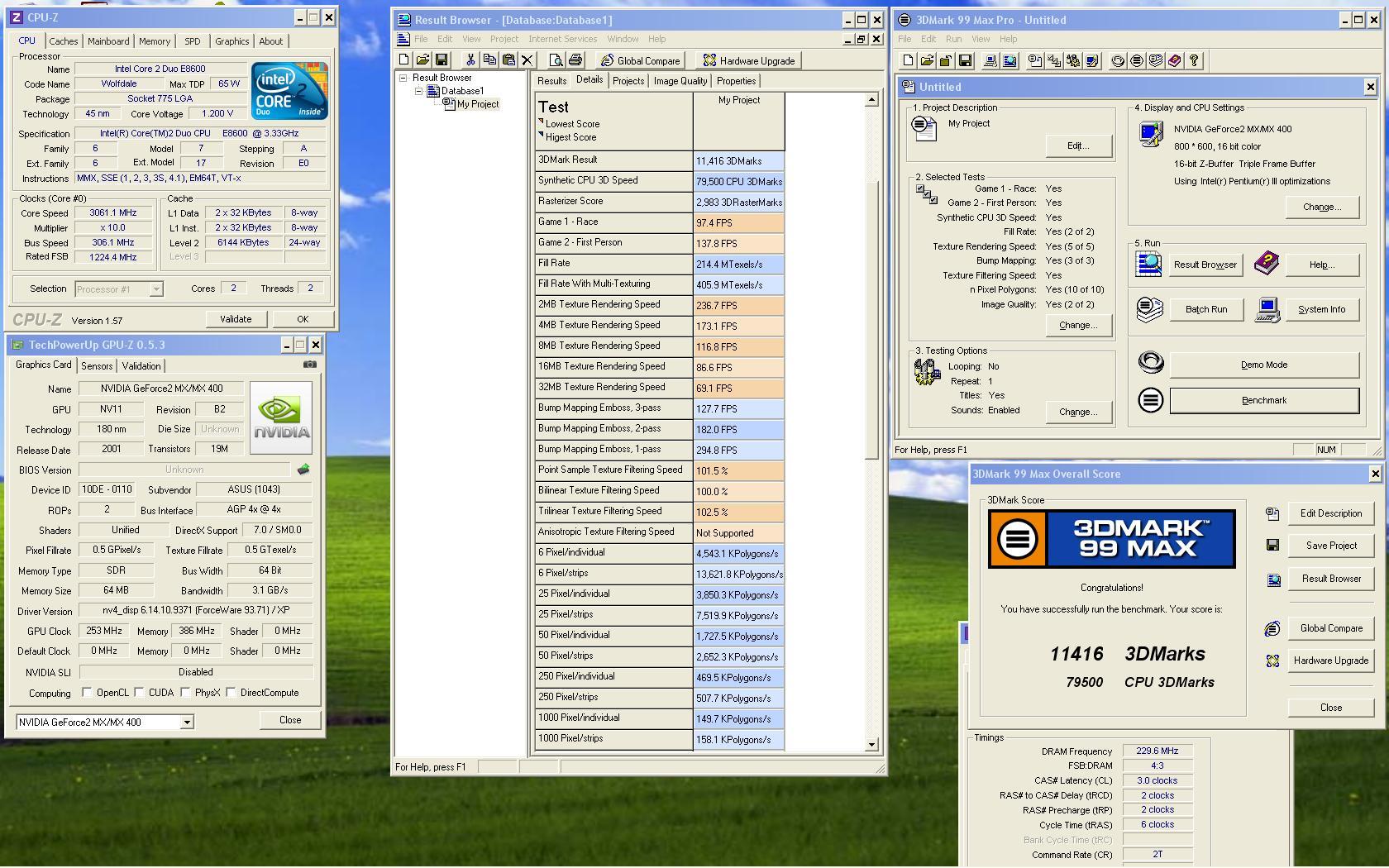The height and width of the screenshot is (868, 1389).
Task: Close the Untitled project panel
Action: tap(1370, 87)
